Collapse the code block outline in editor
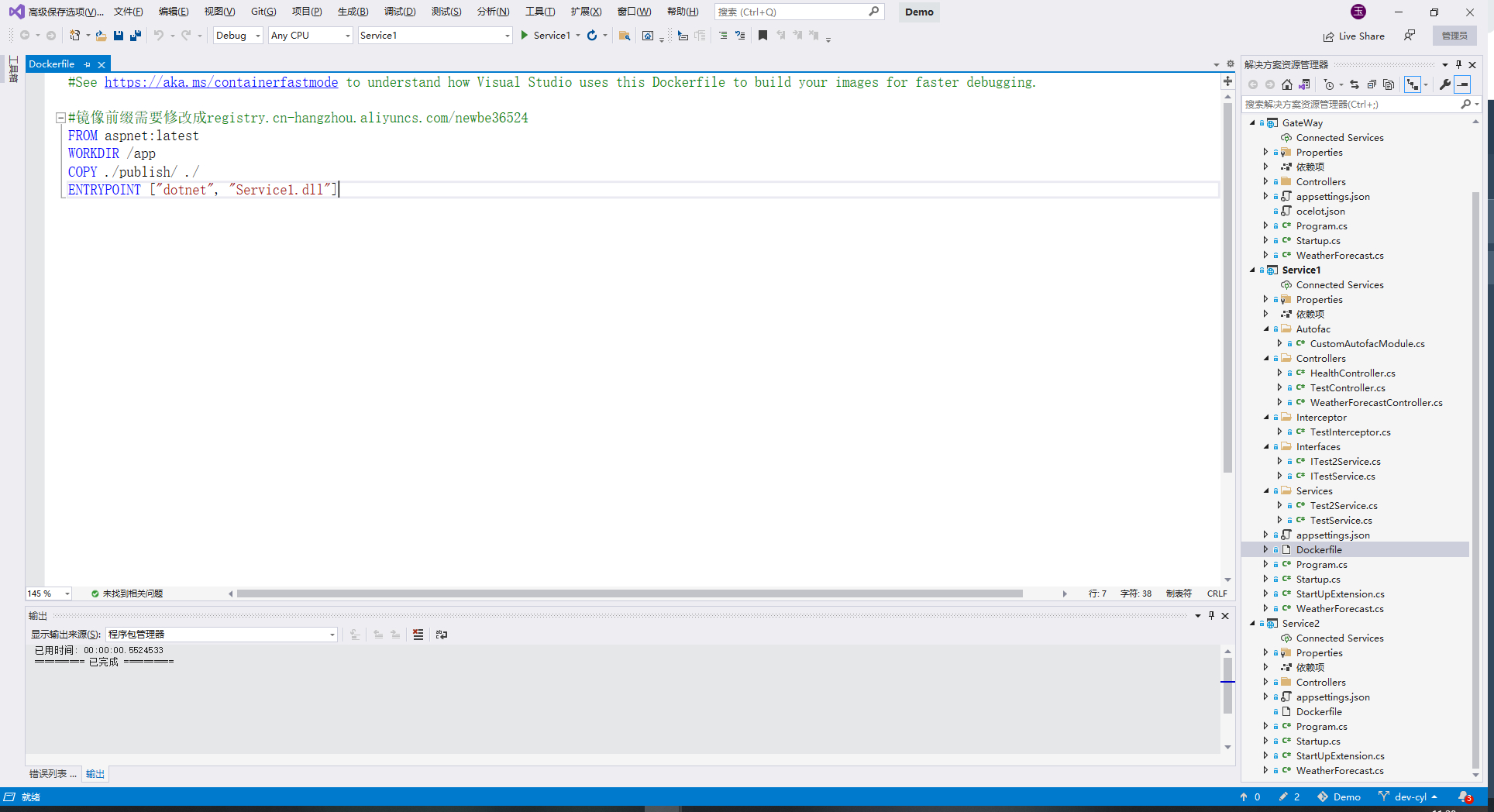 [x=60, y=118]
